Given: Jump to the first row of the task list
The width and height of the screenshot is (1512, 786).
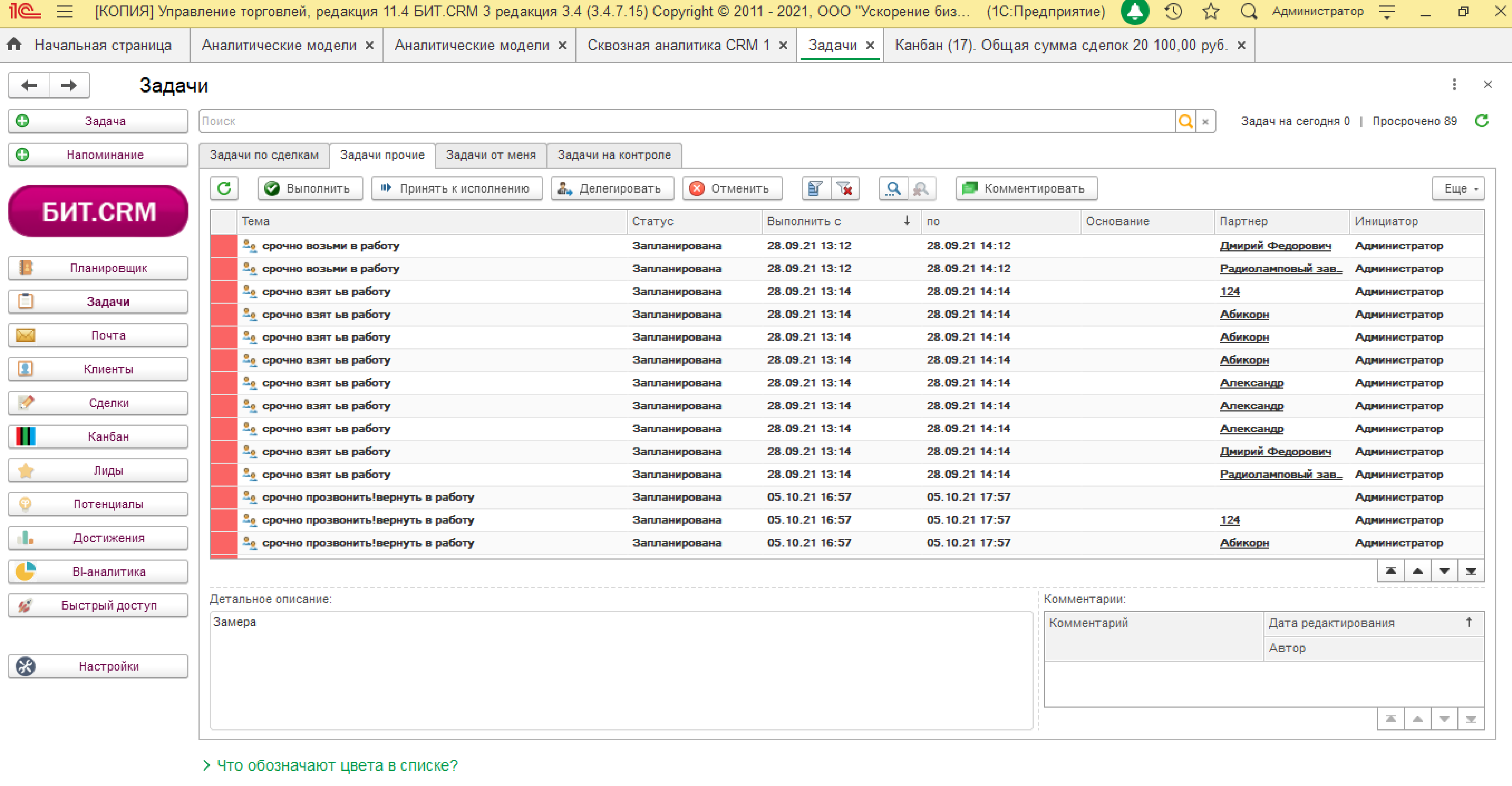Looking at the screenshot, I should tap(1391, 571).
